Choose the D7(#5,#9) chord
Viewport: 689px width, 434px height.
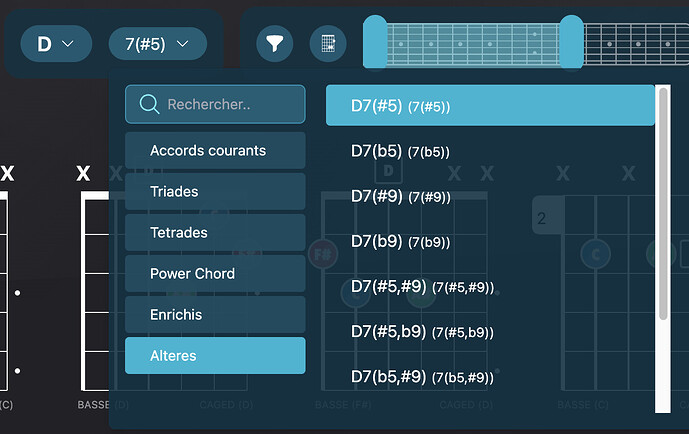[490, 287]
